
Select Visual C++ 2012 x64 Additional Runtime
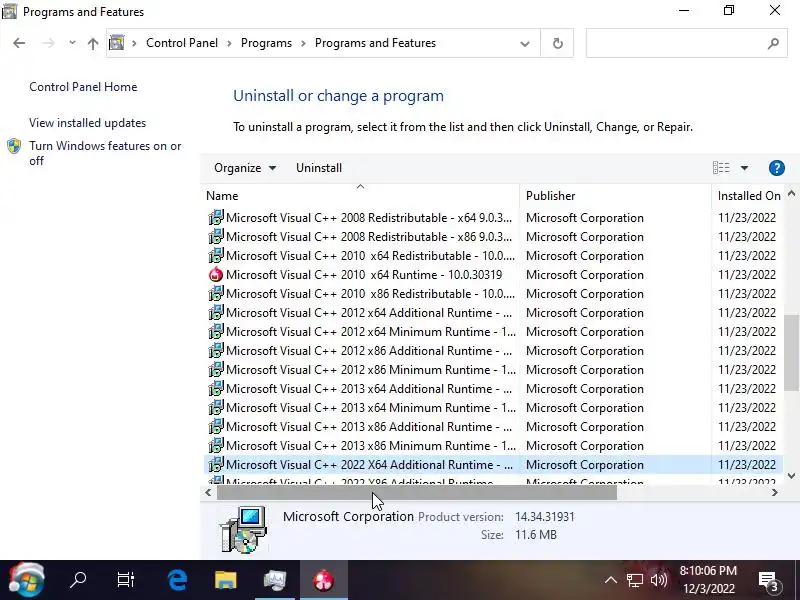coord(493,313)
